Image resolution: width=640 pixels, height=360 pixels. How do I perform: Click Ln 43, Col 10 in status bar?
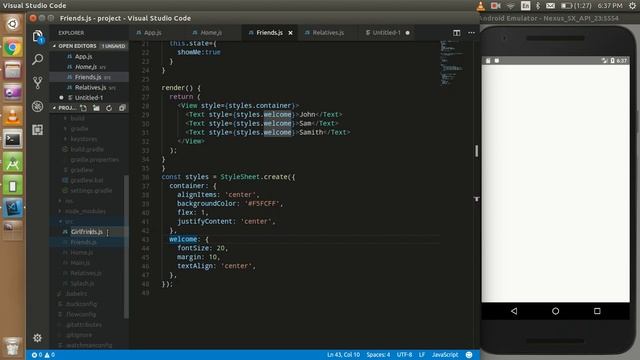343,355
